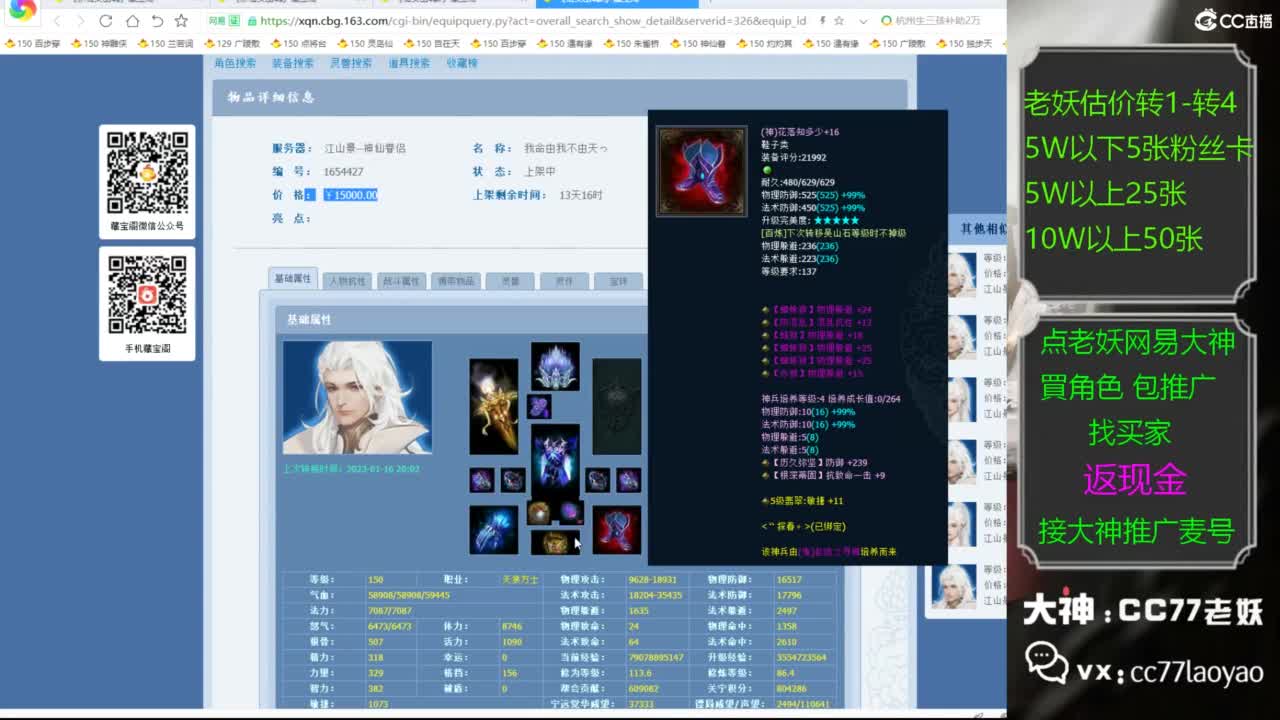Open the 129 广陵散 bookmark
The image size is (1280, 720).
231,44
